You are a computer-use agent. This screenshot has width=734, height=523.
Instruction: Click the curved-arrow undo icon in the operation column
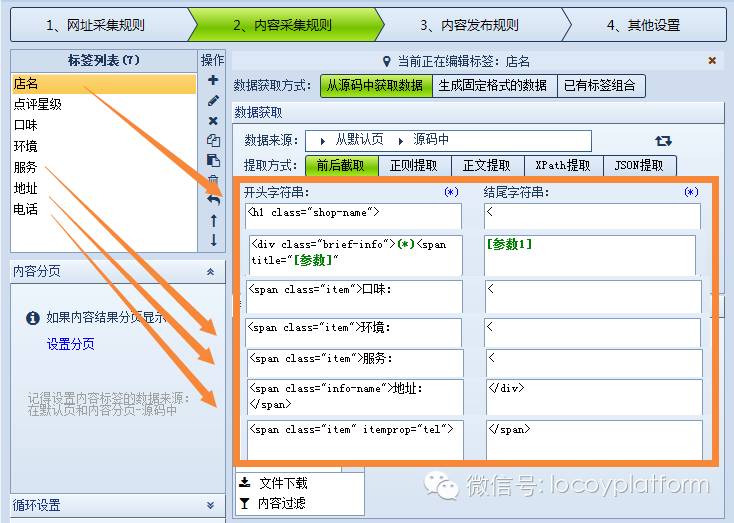213,200
